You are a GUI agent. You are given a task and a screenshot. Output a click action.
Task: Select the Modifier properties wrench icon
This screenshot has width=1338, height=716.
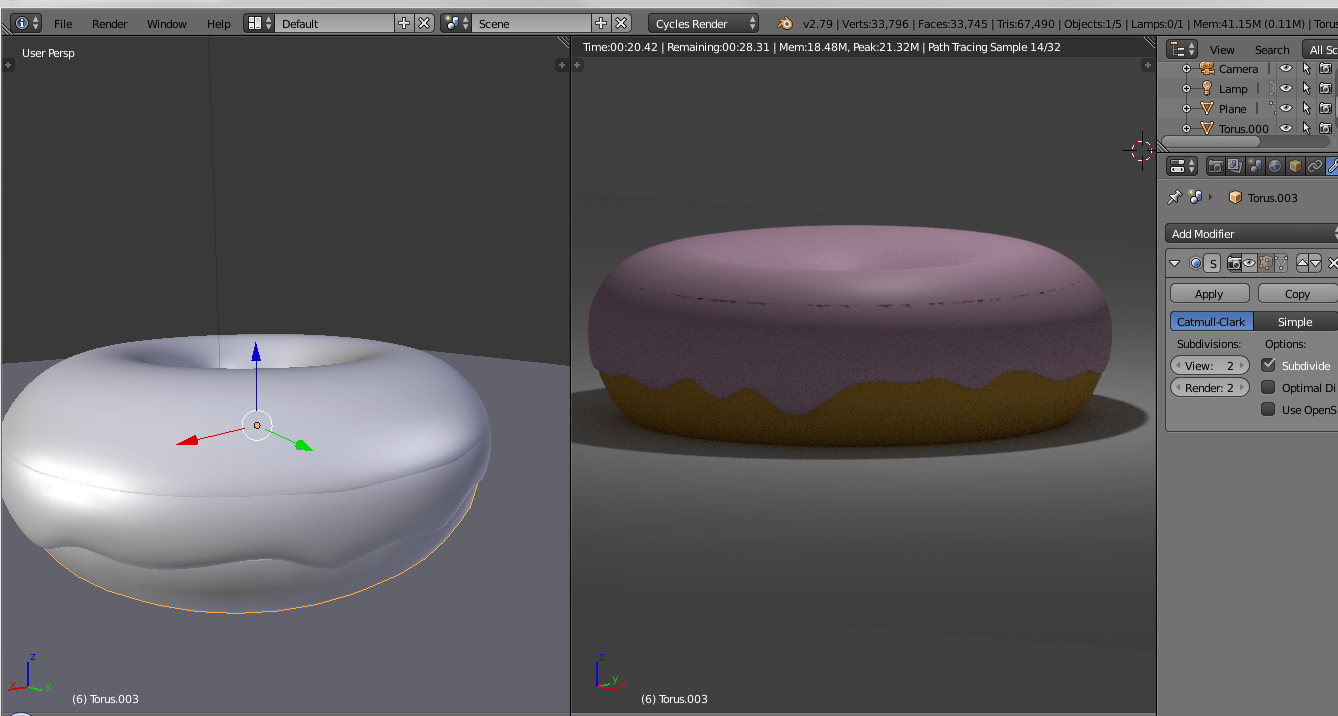coord(1332,165)
